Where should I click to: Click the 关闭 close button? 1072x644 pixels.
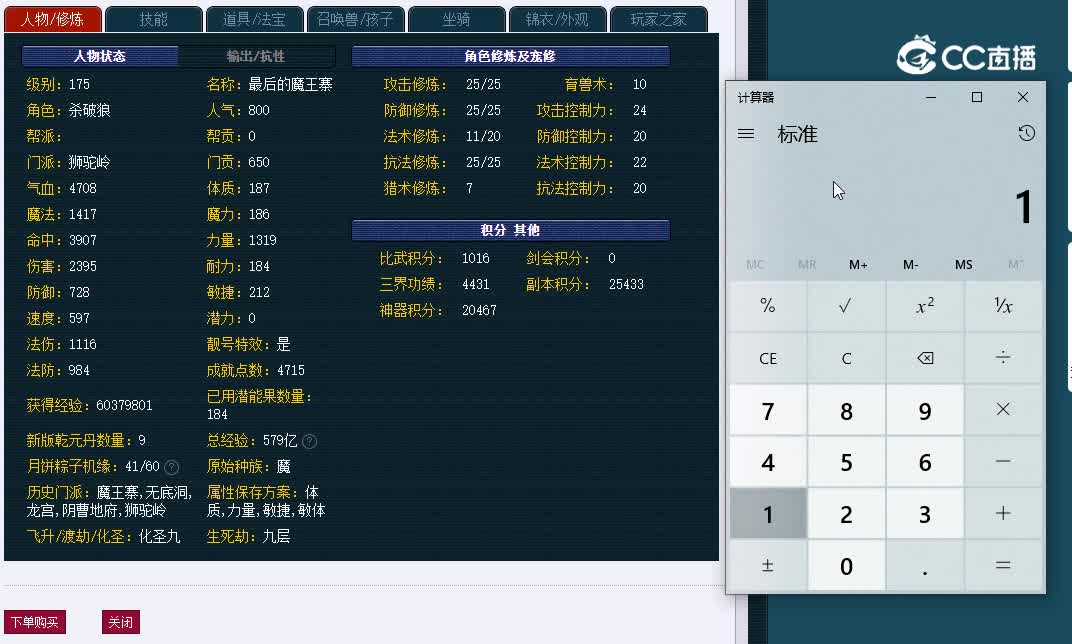[121, 621]
